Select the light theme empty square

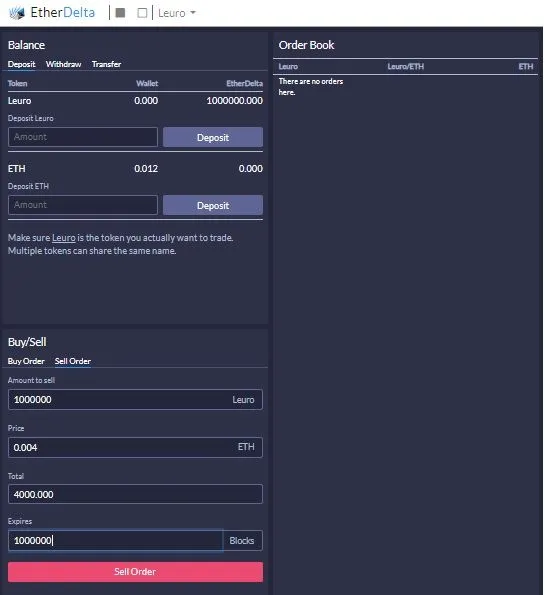[142, 13]
